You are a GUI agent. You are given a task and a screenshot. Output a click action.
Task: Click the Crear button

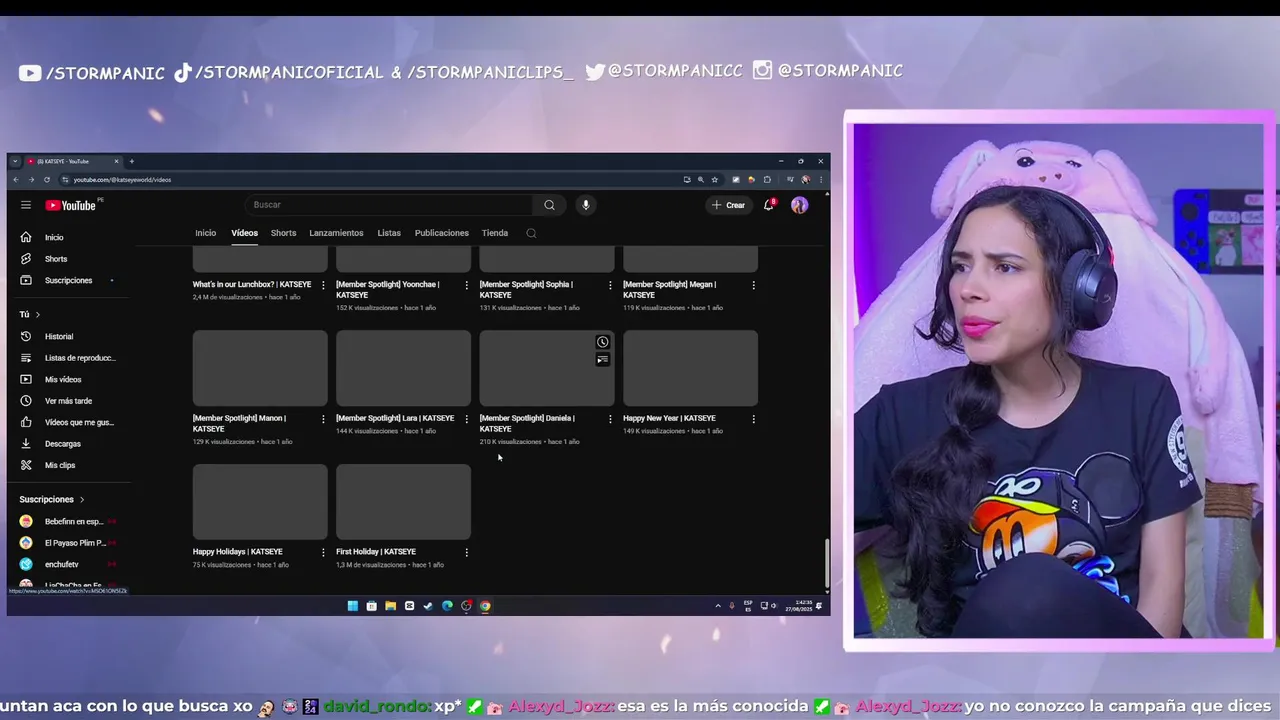[728, 205]
